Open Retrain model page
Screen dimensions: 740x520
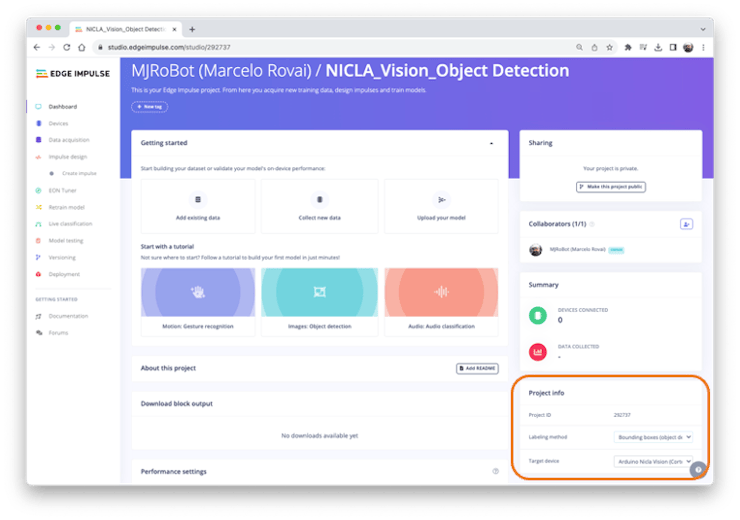point(66,207)
